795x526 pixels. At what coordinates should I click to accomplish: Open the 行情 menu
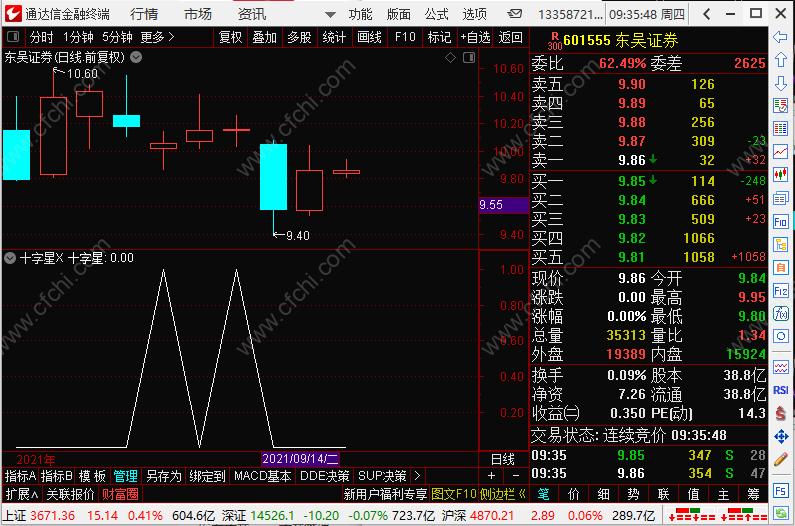144,14
